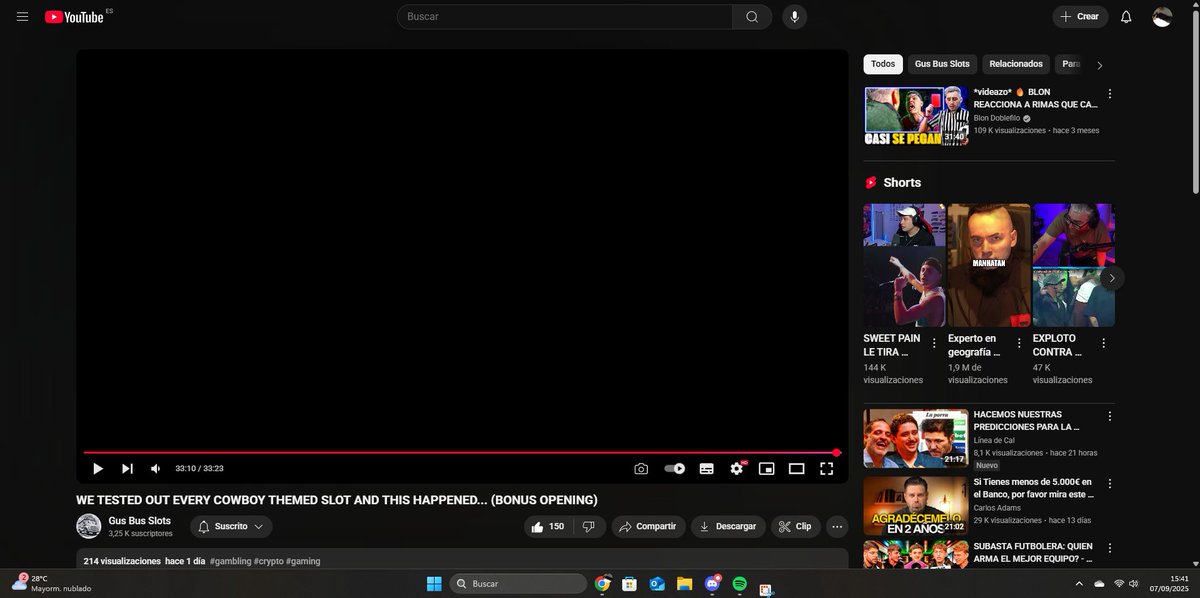Open the player settings gear
Image resolution: width=1200 pixels, height=598 pixels.
pos(737,468)
